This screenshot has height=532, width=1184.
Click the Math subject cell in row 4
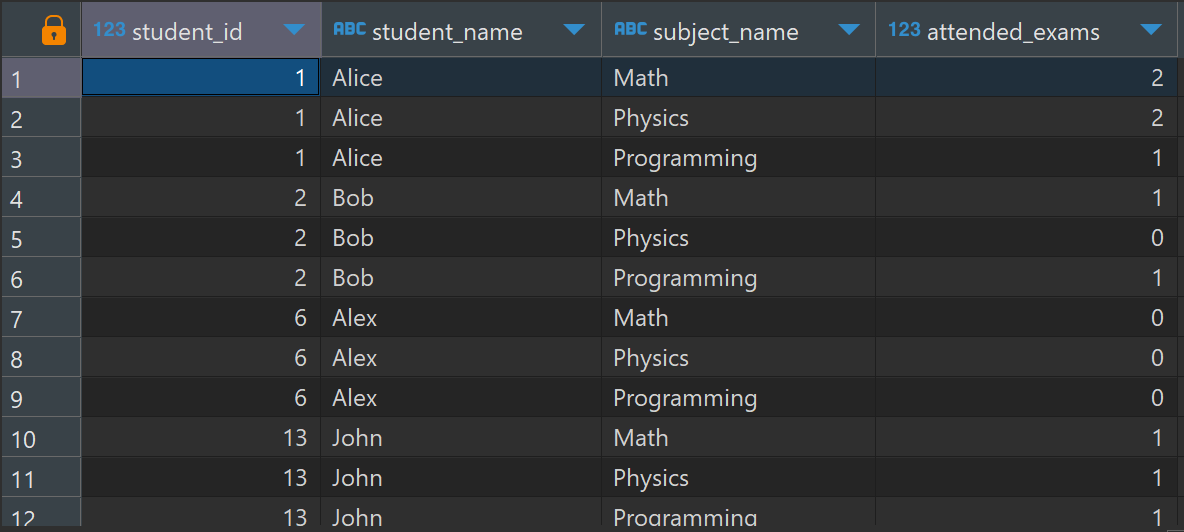tap(738, 198)
